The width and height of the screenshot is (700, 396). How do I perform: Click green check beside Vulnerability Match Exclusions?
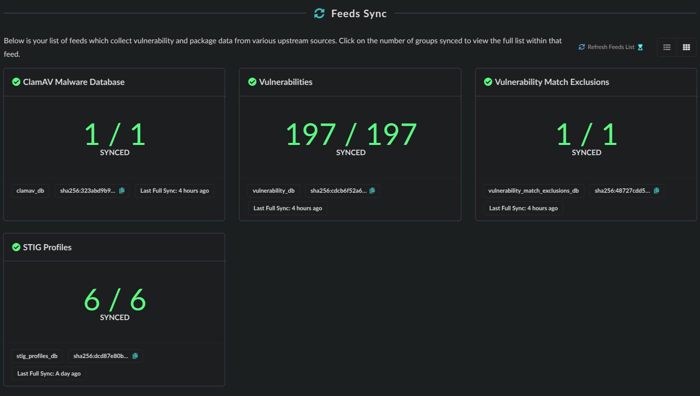pos(488,82)
